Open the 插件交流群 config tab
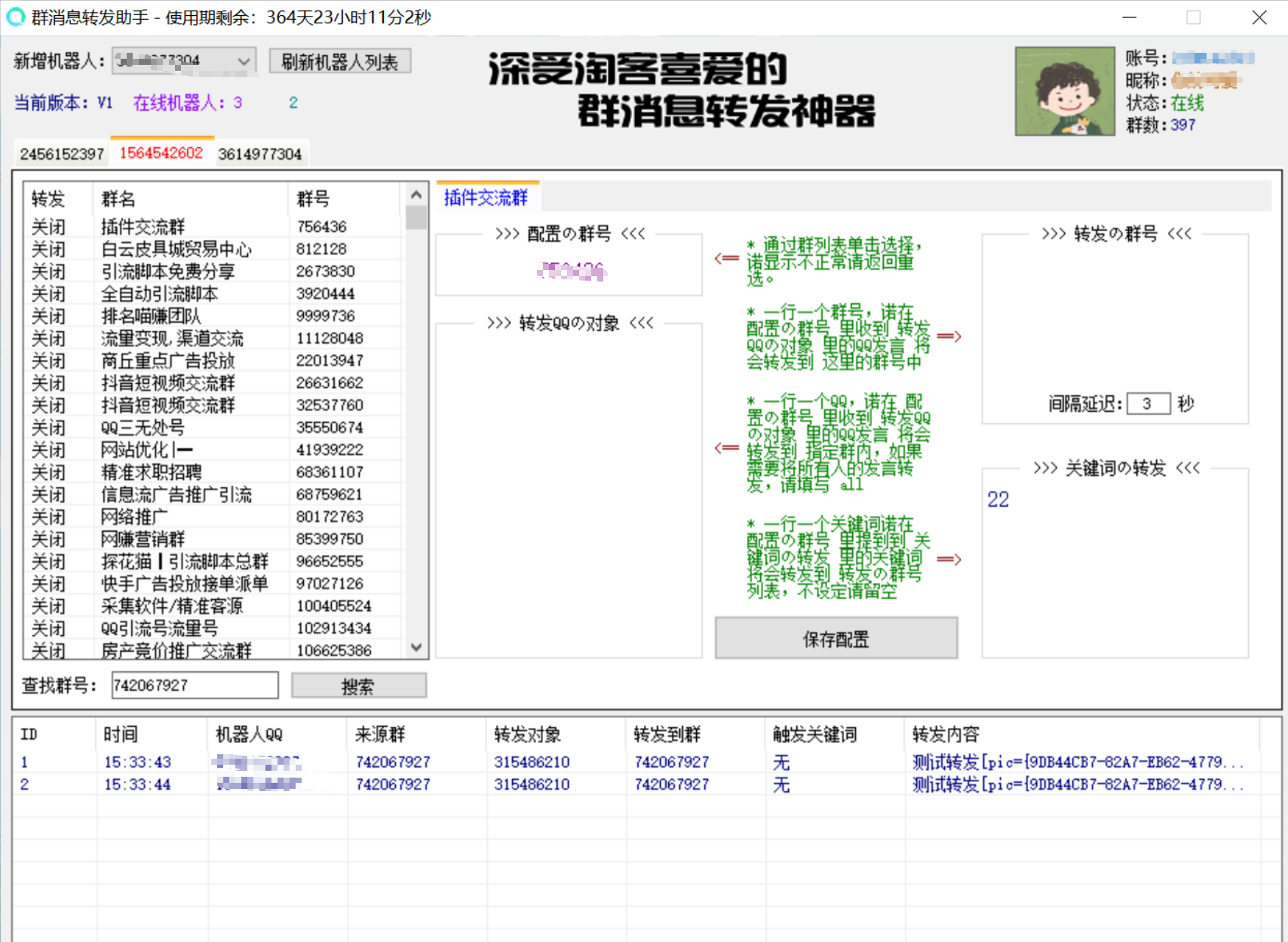 (x=486, y=198)
